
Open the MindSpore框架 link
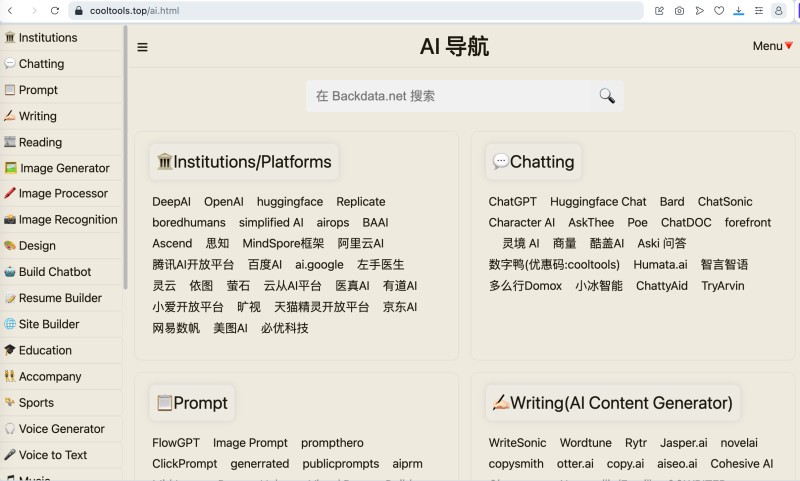tap(283, 243)
